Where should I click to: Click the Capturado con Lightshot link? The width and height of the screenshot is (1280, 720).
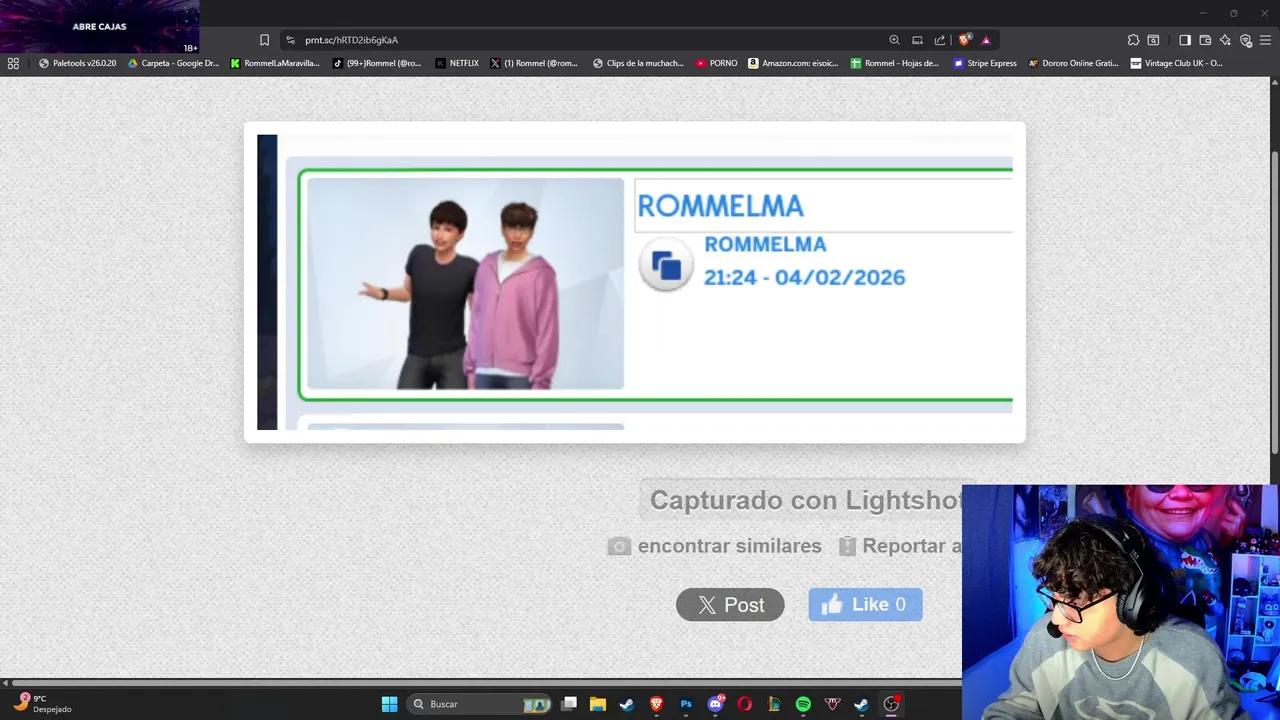pyautogui.click(x=806, y=500)
